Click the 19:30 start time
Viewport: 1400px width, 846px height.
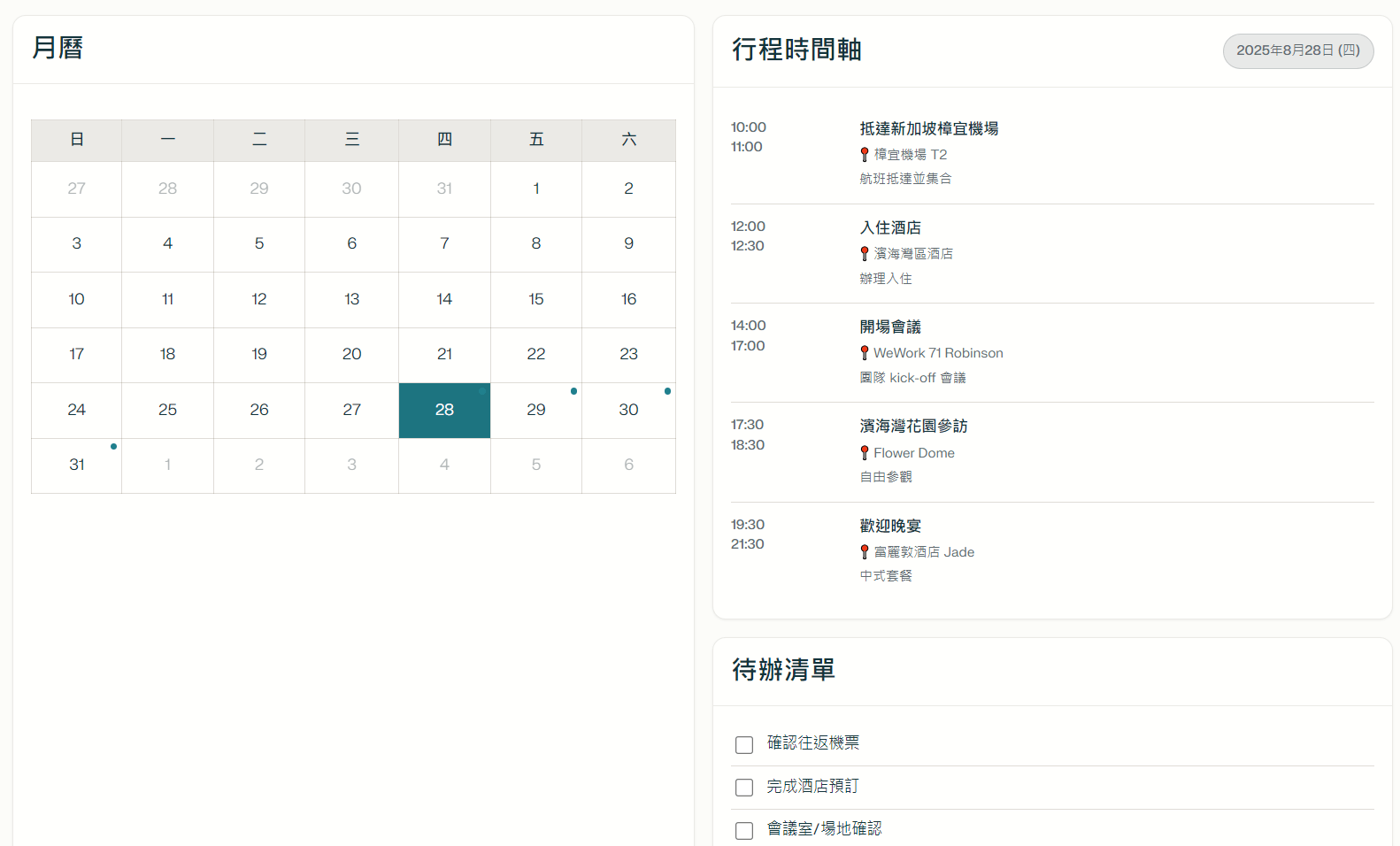click(747, 525)
